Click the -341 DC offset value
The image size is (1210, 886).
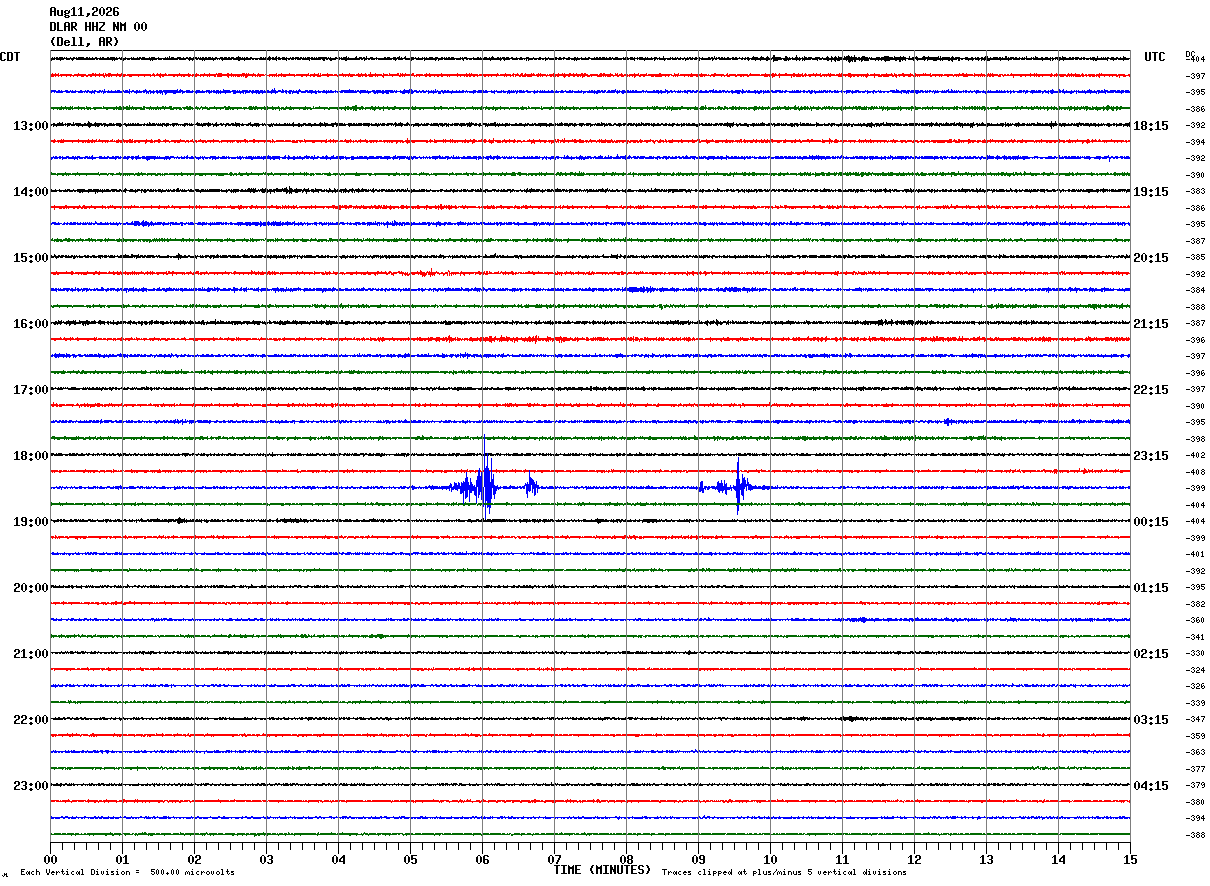point(1195,637)
